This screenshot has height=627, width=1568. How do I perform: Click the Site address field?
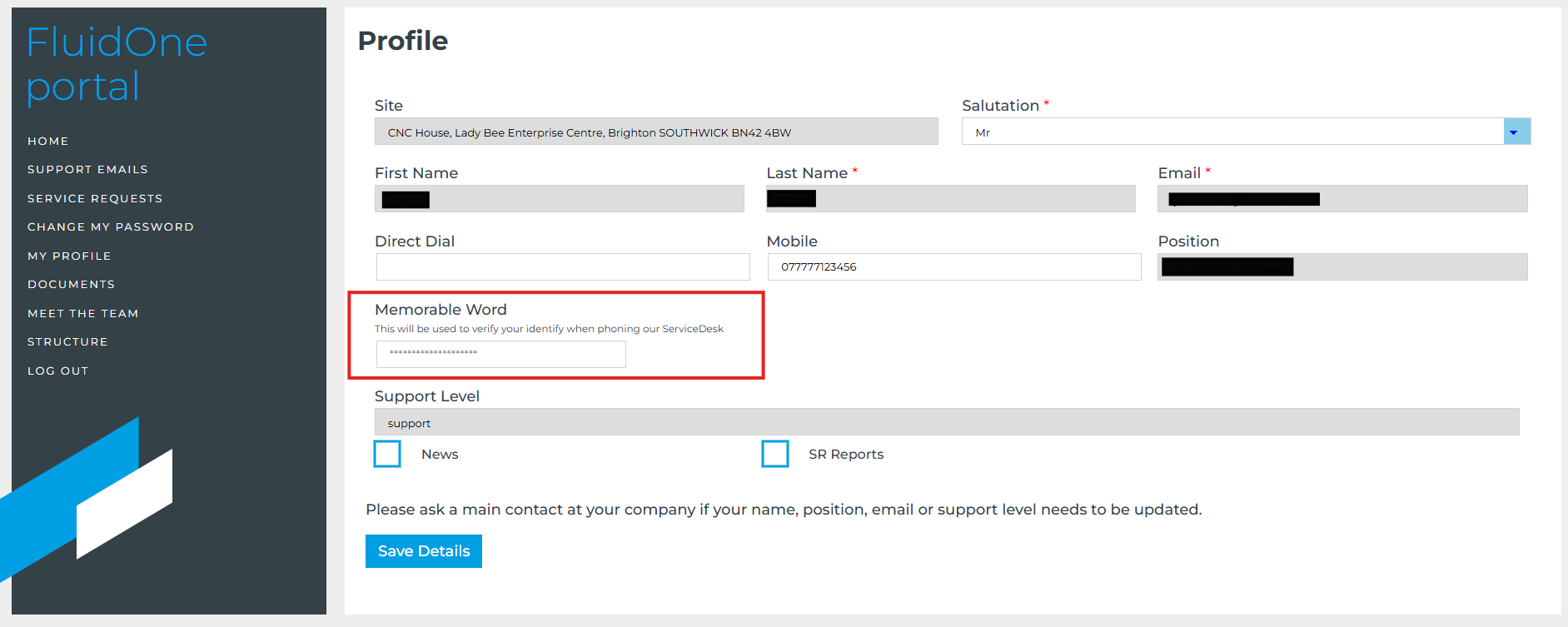[x=656, y=132]
